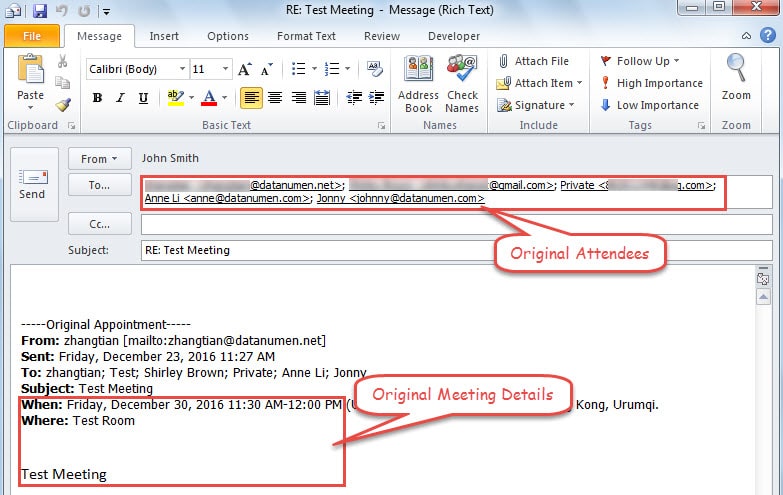Image resolution: width=783 pixels, height=495 pixels.
Task: Apply numbered list formatting
Action: click(x=332, y=69)
